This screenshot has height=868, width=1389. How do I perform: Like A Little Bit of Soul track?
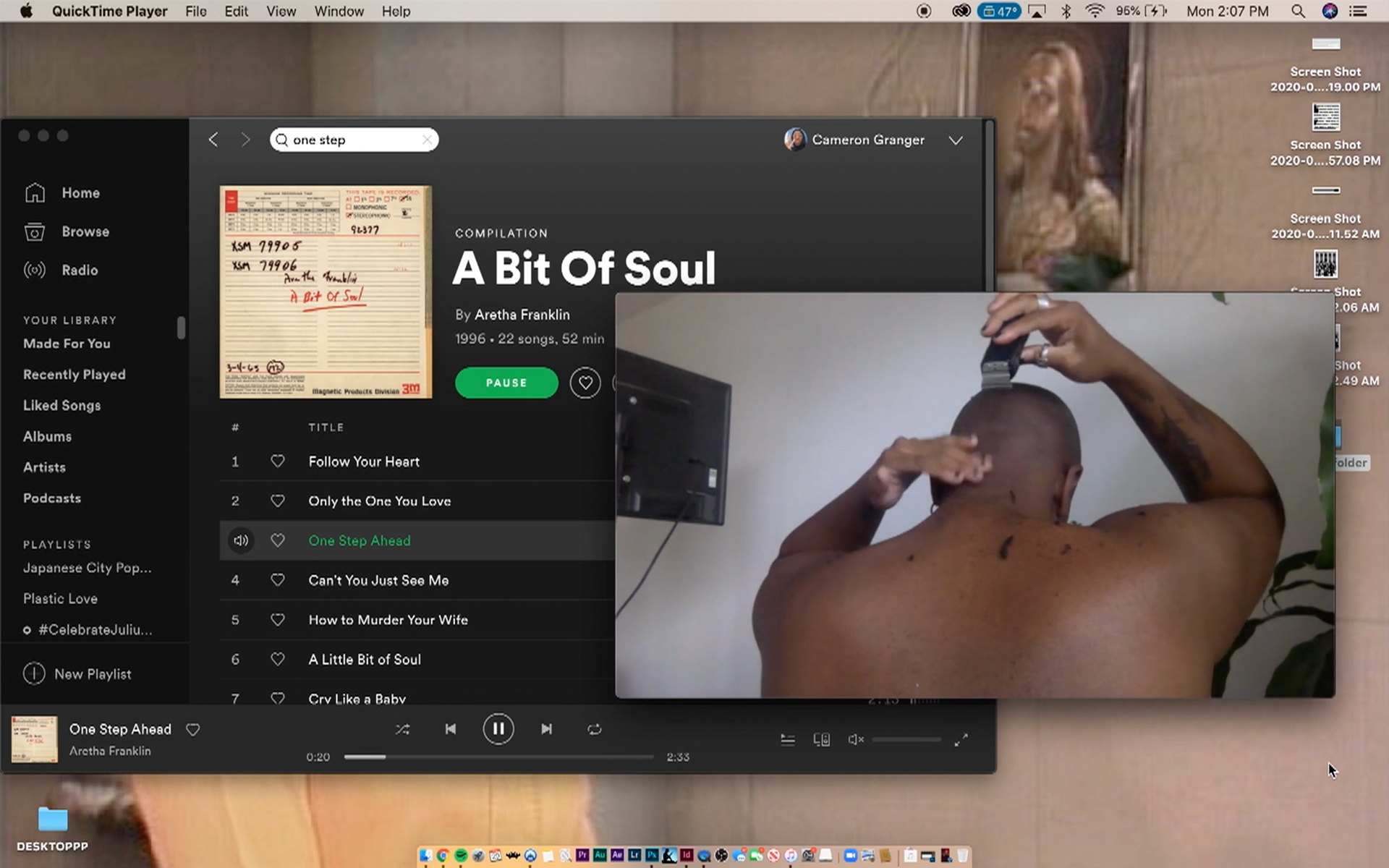click(x=277, y=659)
